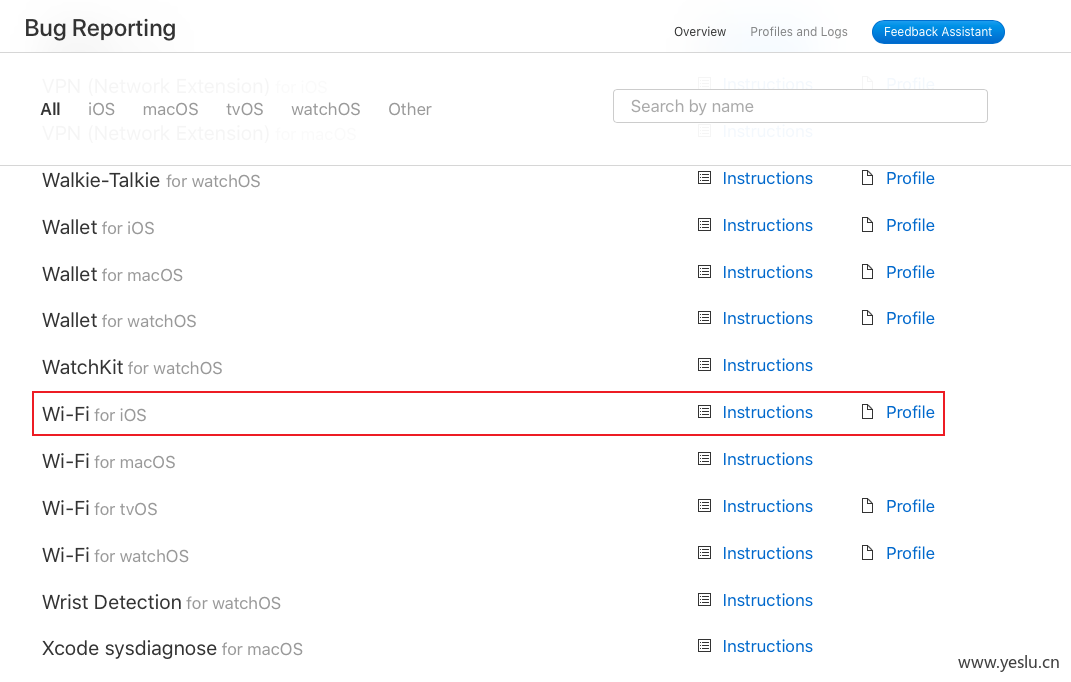Click the Instructions list icon for Wi-Fi for tvOS

[x=704, y=506]
